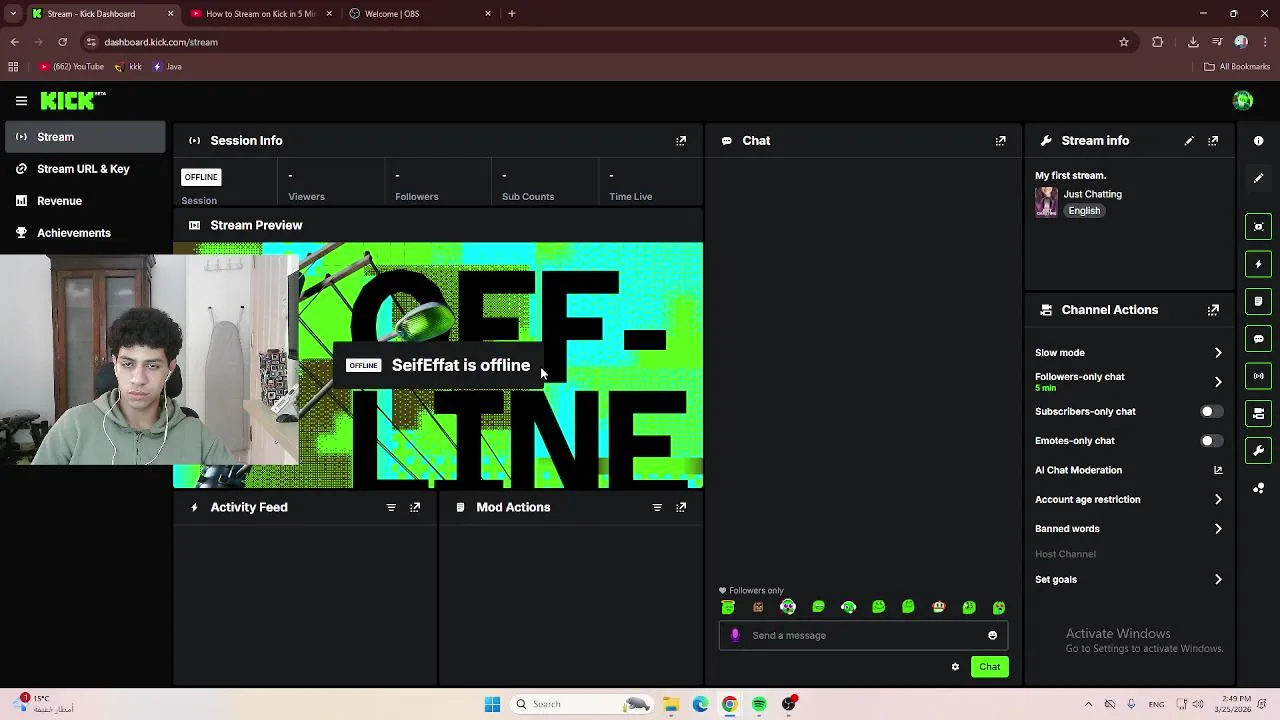Pop out the Channel Actions panel
This screenshot has width=1280, height=720.
1213,310
